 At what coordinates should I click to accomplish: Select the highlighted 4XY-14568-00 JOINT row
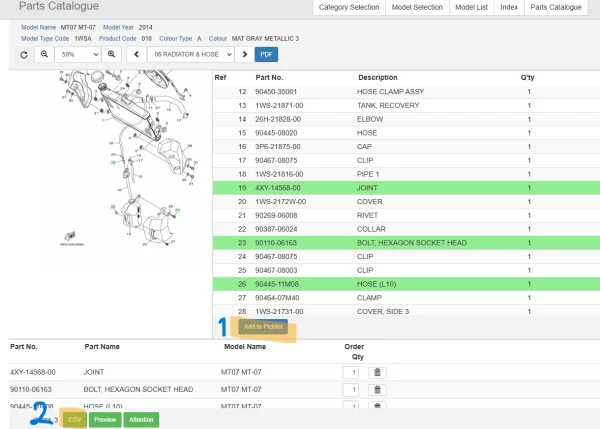point(400,187)
